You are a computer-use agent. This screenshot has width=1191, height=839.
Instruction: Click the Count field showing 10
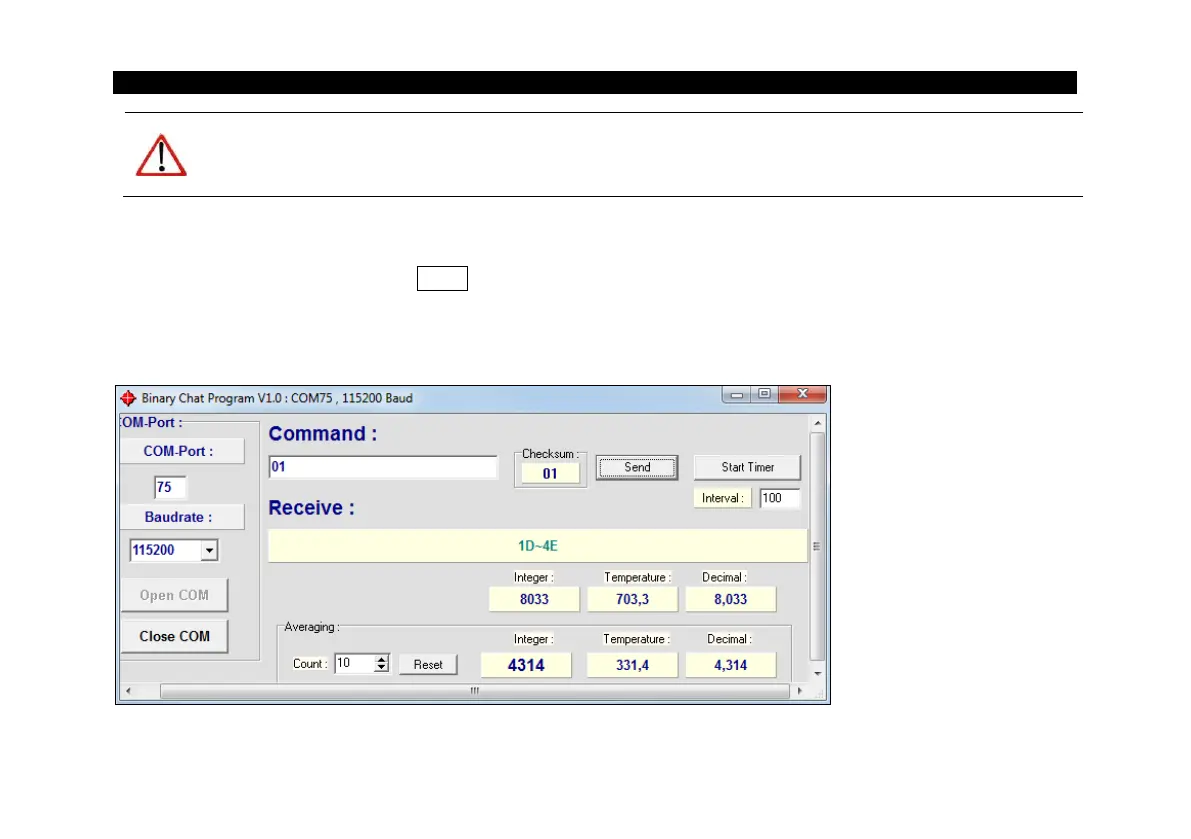click(354, 664)
